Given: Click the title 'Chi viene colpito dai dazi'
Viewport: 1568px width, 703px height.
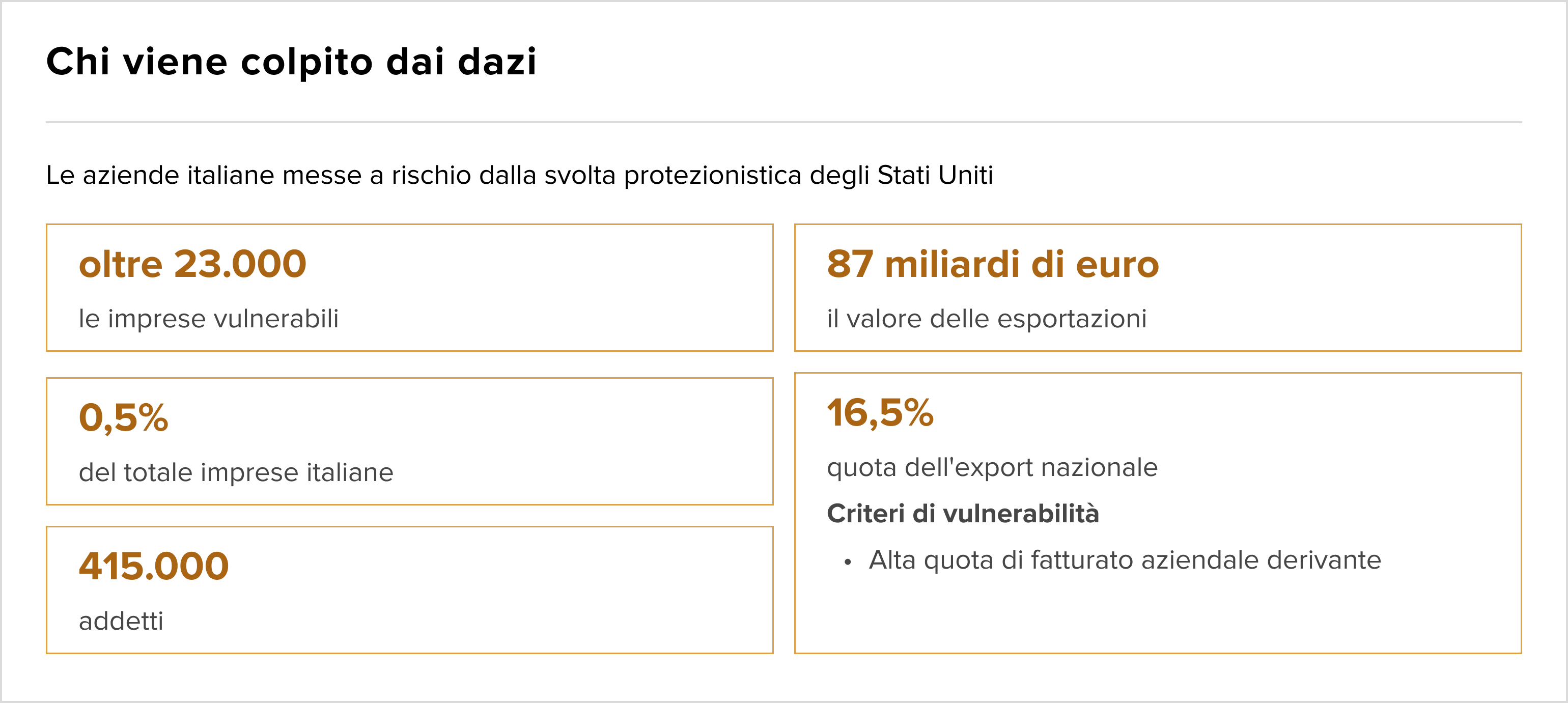Looking at the screenshot, I should tap(292, 62).
